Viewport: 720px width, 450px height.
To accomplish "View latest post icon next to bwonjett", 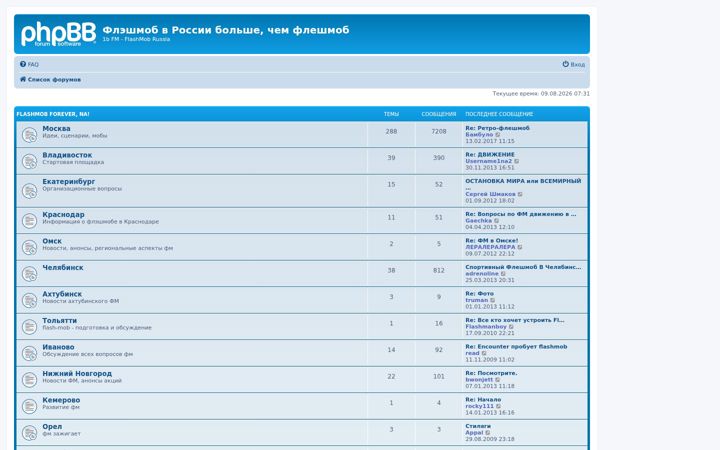I will click(x=498, y=380).
